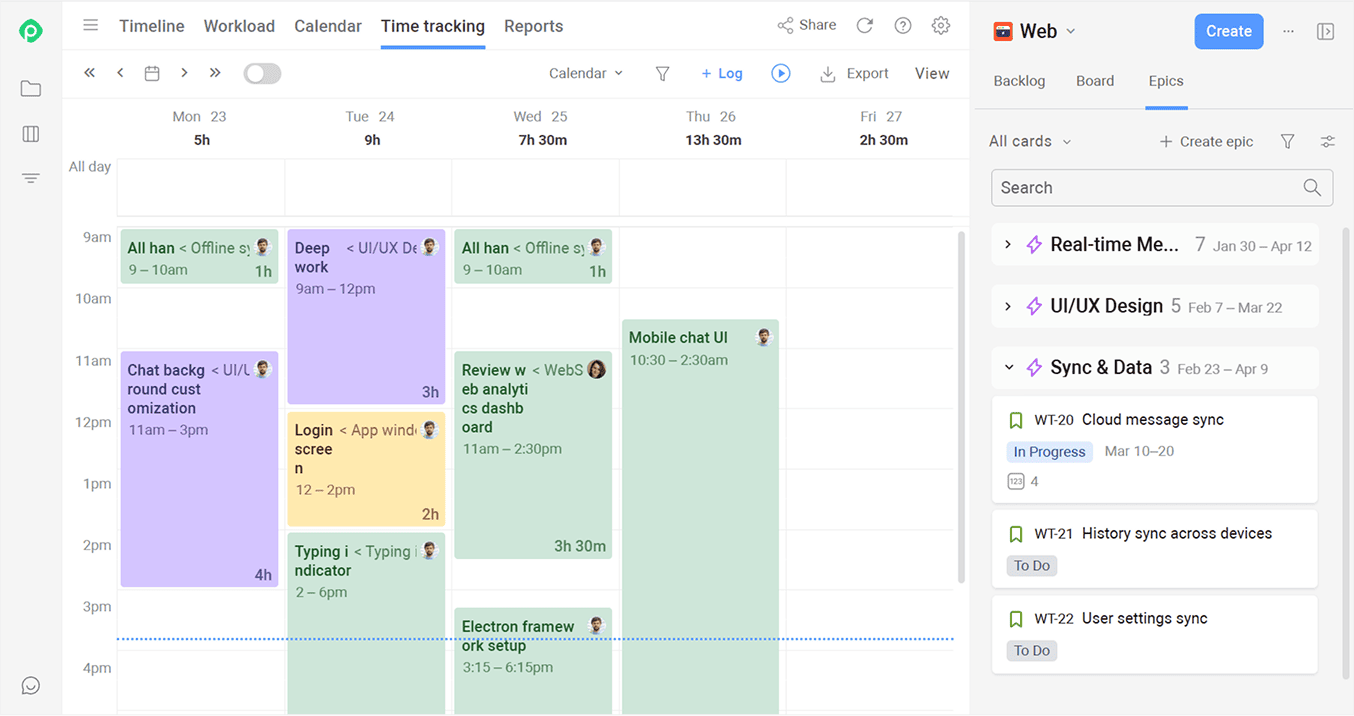This screenshot has height=716, width=1354.
Task: Open the Board tab
Action: tap(1095, 81)
